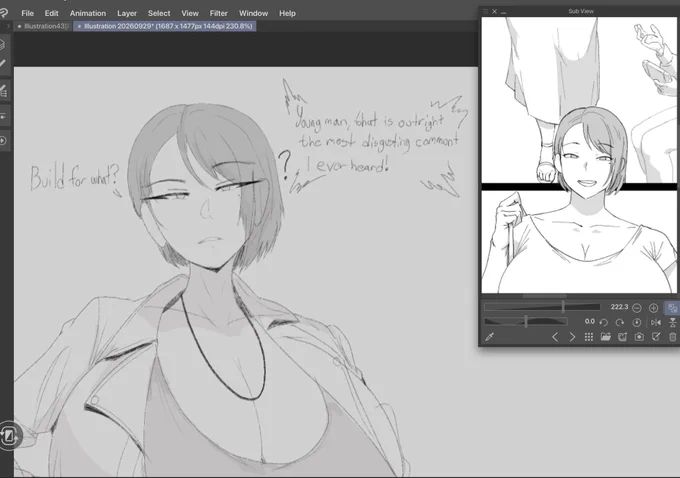Open the View menu
The image size is (680, 478).
click(x=190, y=13)
